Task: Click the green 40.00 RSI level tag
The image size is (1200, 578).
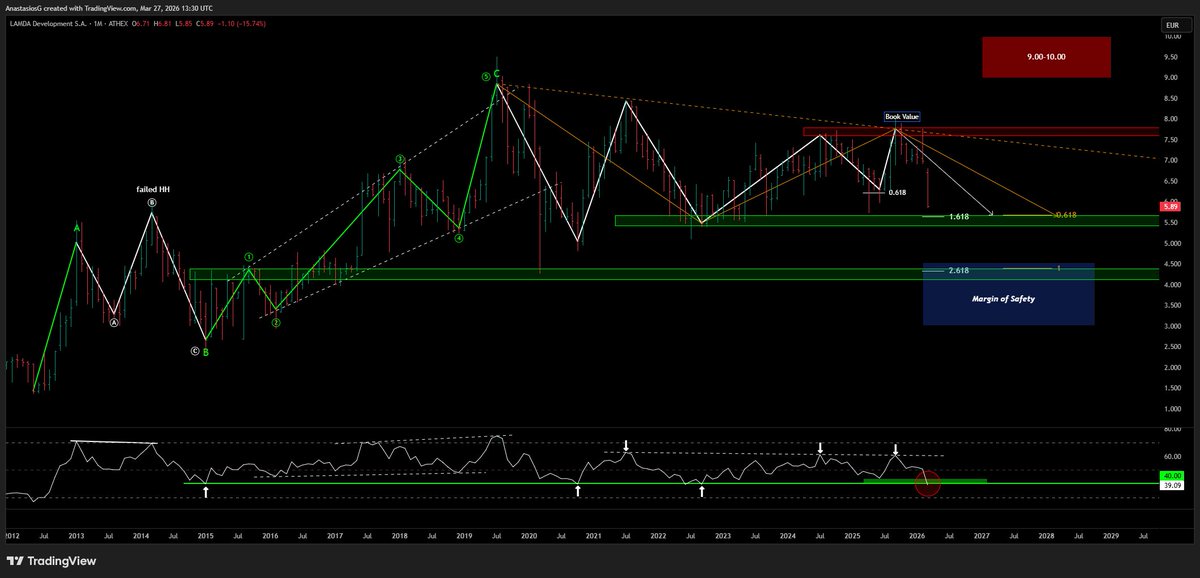Action: [x=1171, y=475]
